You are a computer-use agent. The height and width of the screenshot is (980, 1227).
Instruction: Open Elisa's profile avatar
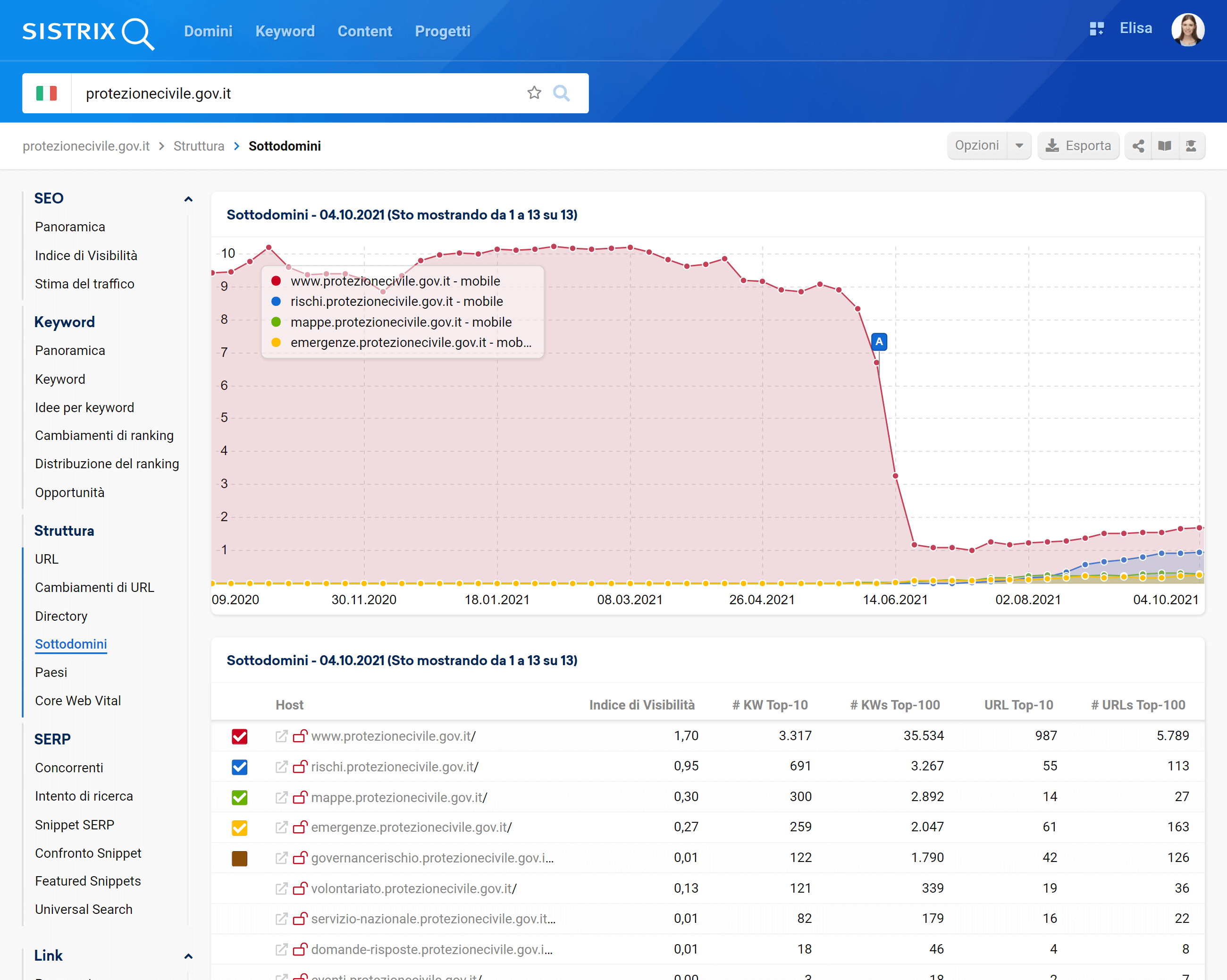click(1188, 30)
